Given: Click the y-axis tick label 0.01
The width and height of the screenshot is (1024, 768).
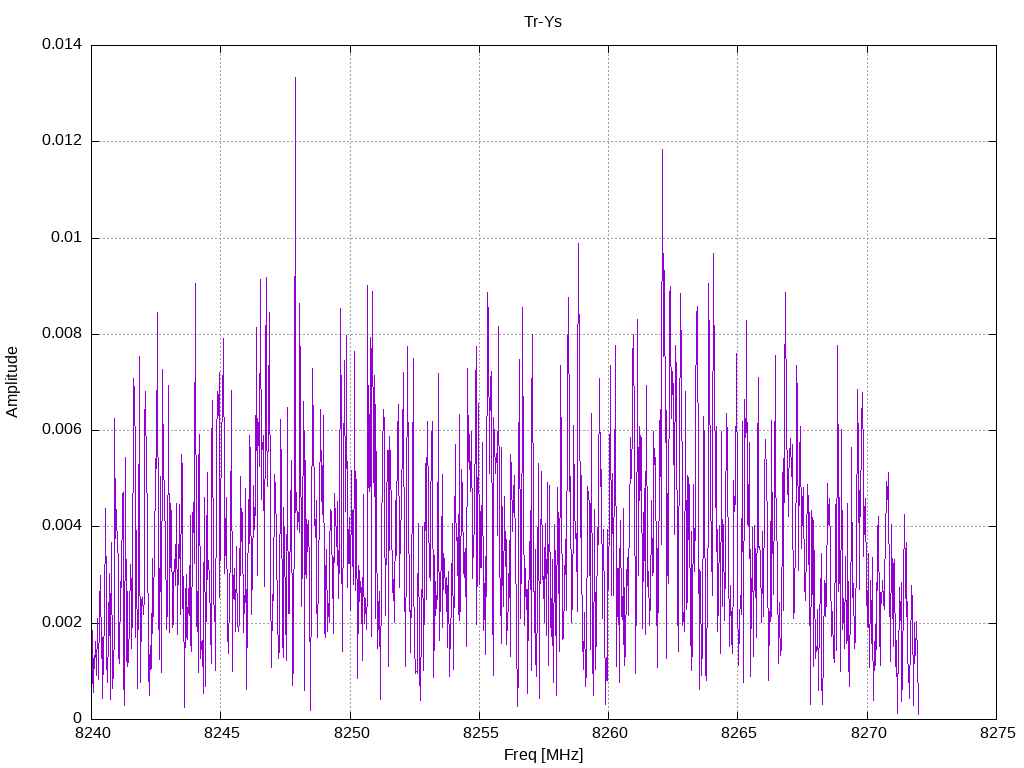Looking at the screenshot, I should (x=67, y=237).
